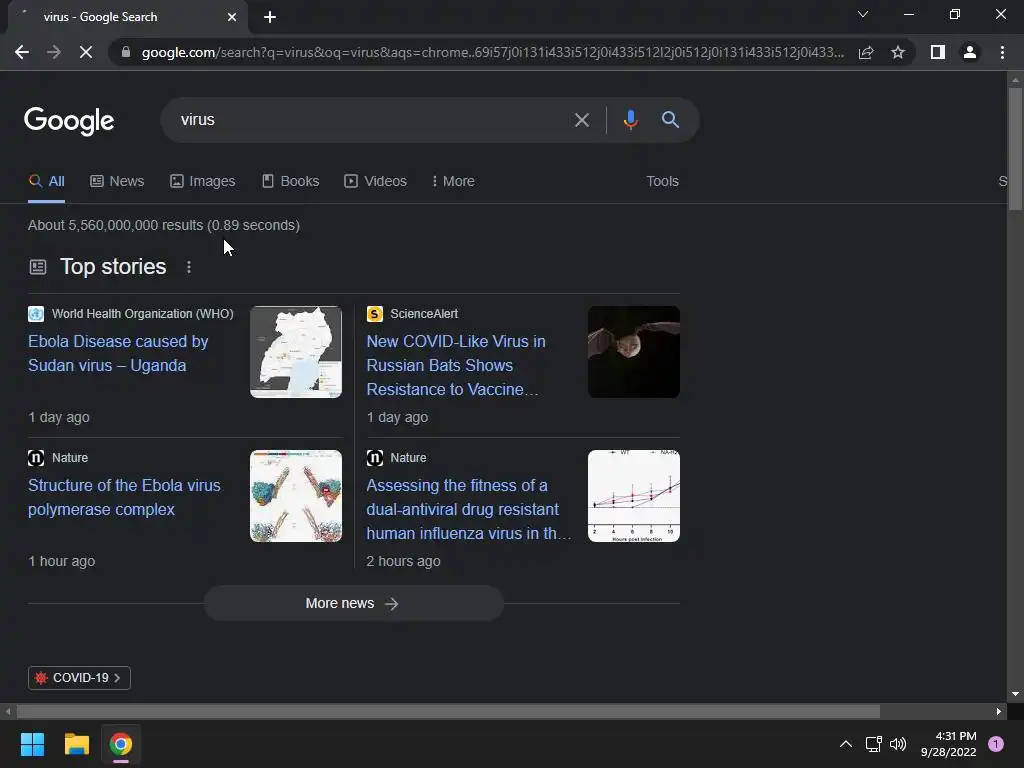Clear the search query text
The height and width of the screenshot is (768, 1024).
click(x=581, y=120)
